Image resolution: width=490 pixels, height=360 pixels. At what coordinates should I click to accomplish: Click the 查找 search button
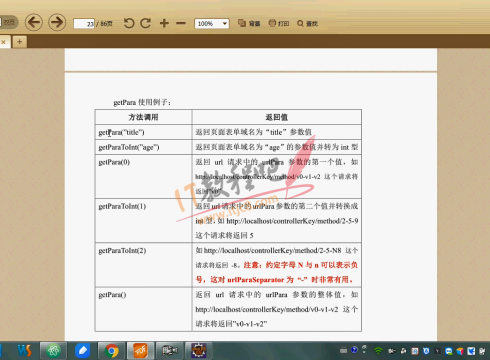(x=307, y=23)
